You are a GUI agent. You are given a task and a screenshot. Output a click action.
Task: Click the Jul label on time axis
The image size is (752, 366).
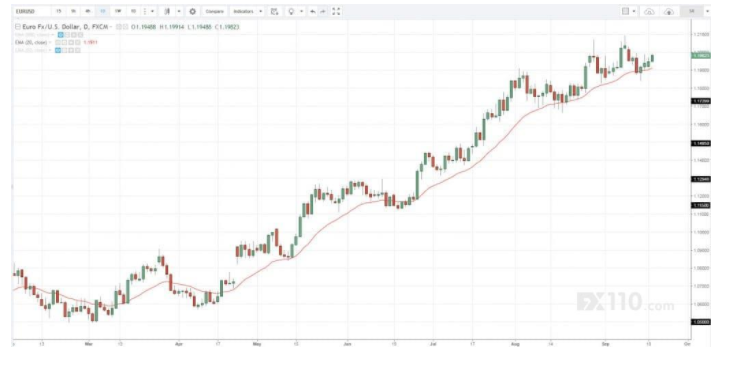click(x=434, y=344)
